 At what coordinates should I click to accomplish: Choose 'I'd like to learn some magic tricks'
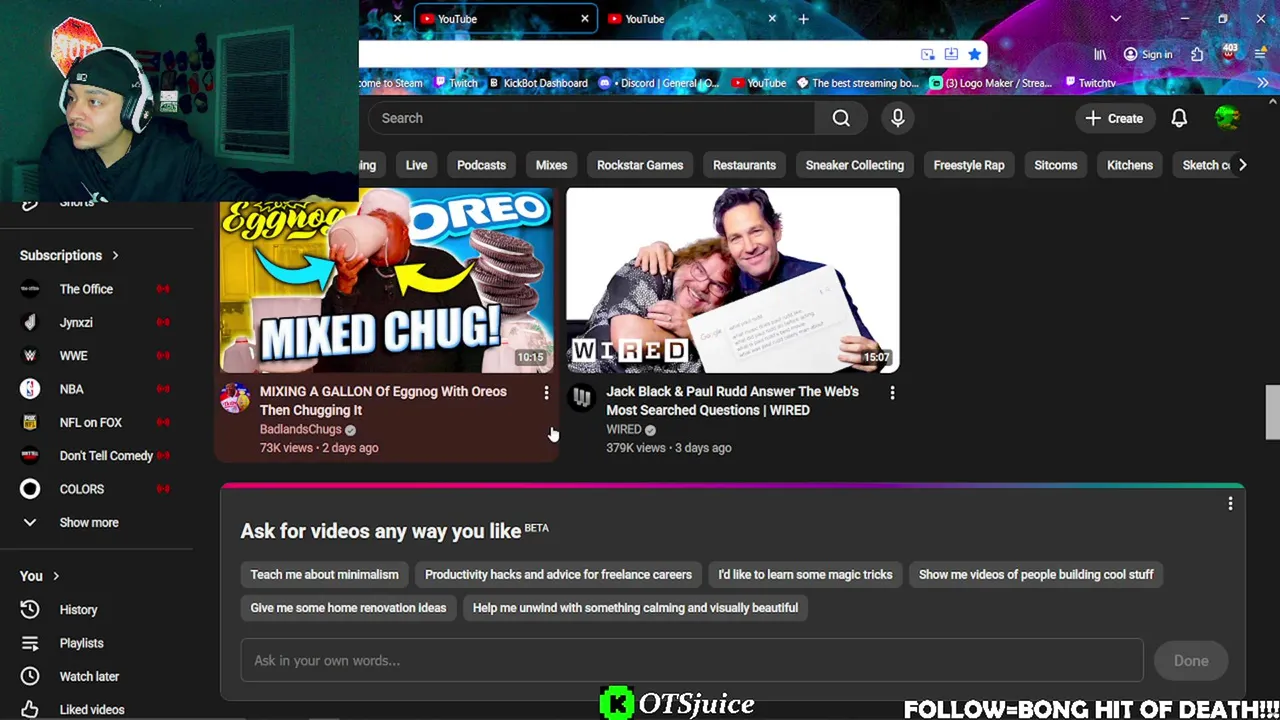pos(805,574)
